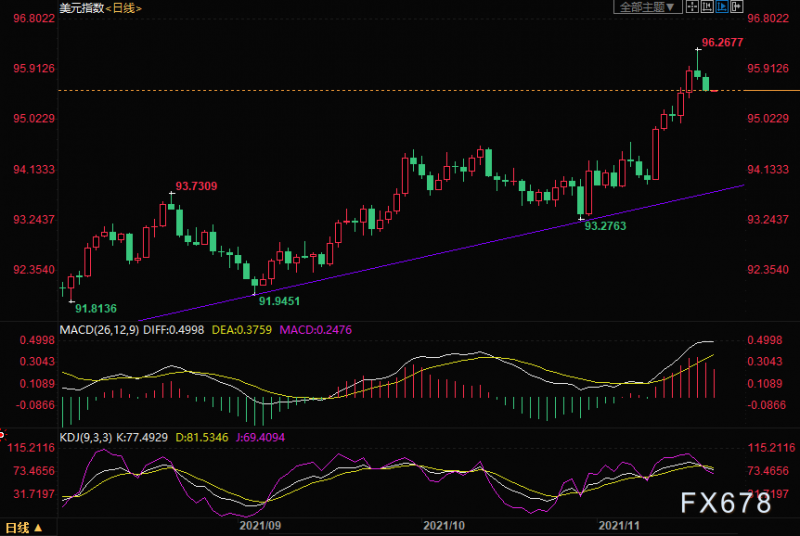Viewport: 800px width, 536px height.
Task: Select the 96.2677 high price label
Action: pos(722,42)
